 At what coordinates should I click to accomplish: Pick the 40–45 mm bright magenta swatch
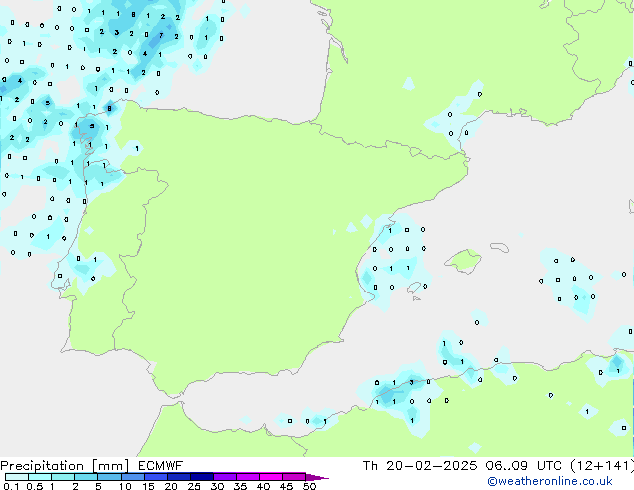271,477
